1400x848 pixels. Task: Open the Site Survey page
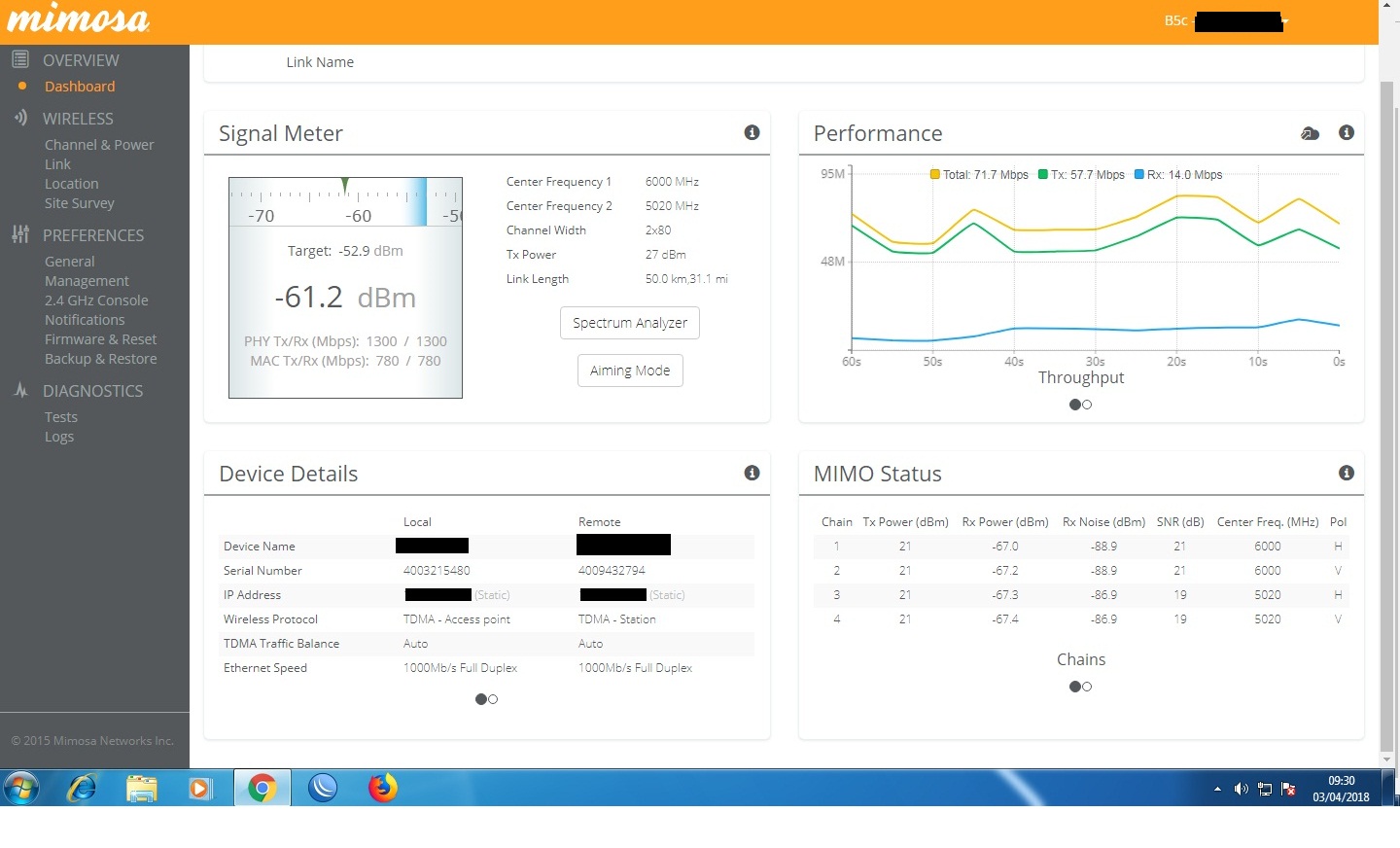[80, 203]
